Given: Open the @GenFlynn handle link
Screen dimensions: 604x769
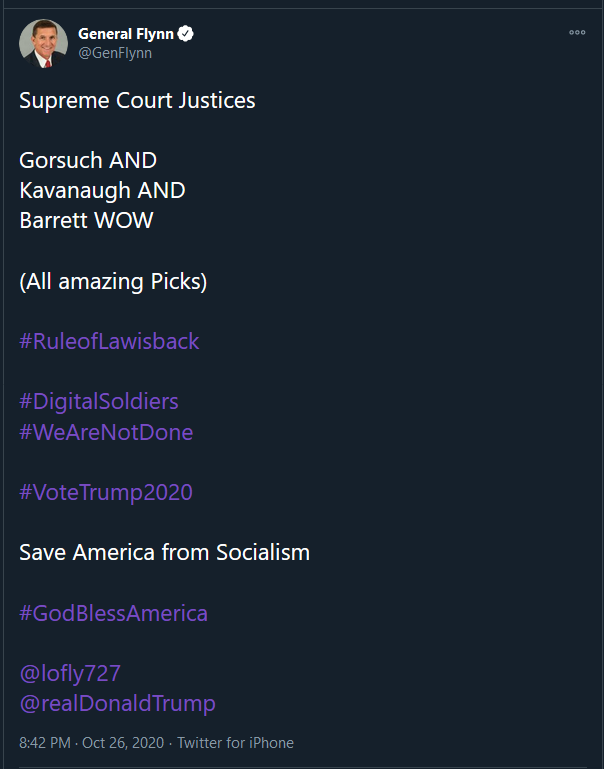Looking at the screenshot, I should [x=115, y=53].
